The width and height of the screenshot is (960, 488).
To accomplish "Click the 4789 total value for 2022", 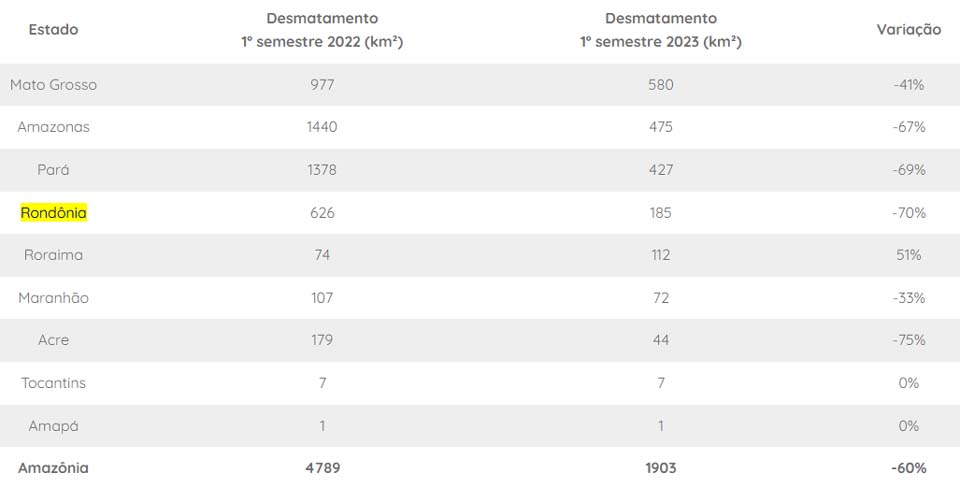I will (322, 468).
